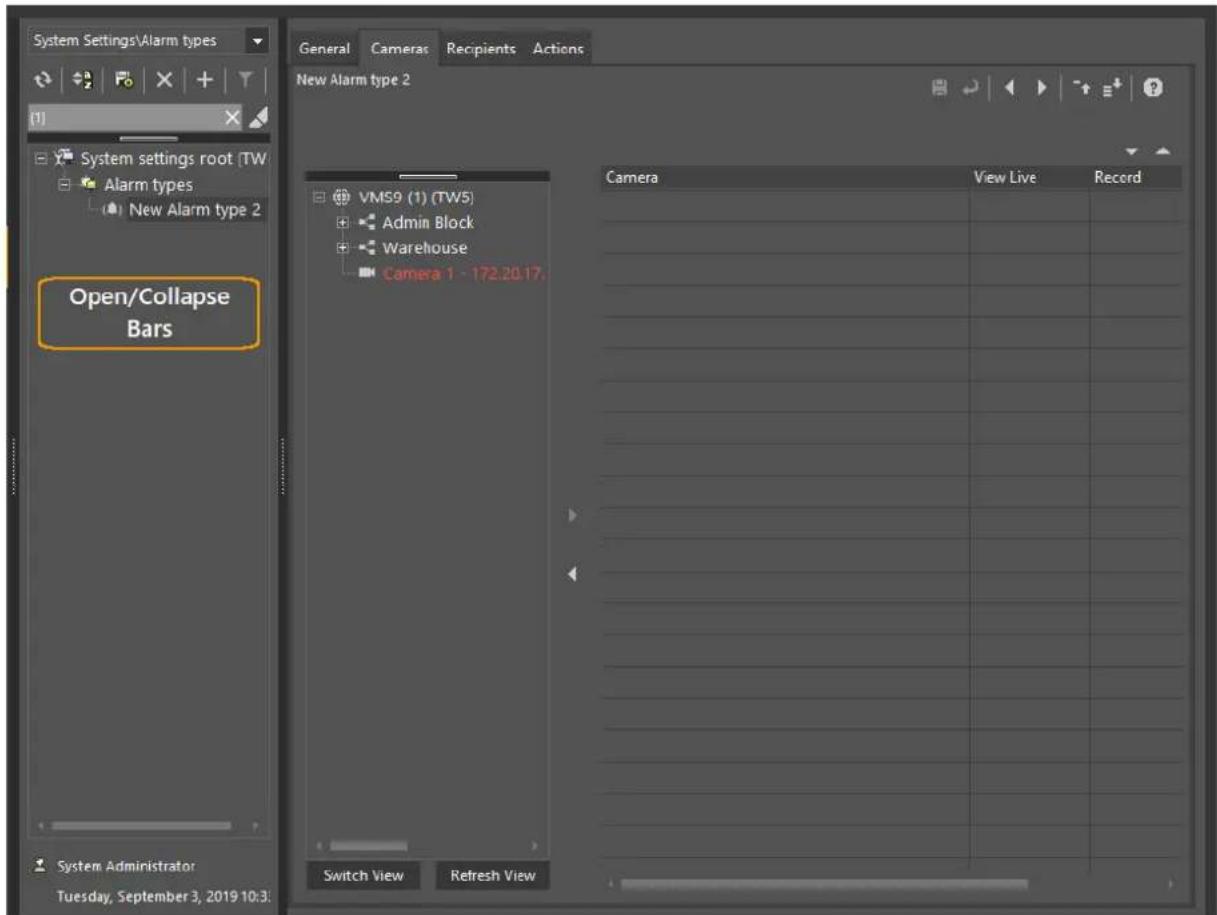The width and height of the screenshot is (1217, 915).
Task: Click into the tree search field
Action: 125,118
